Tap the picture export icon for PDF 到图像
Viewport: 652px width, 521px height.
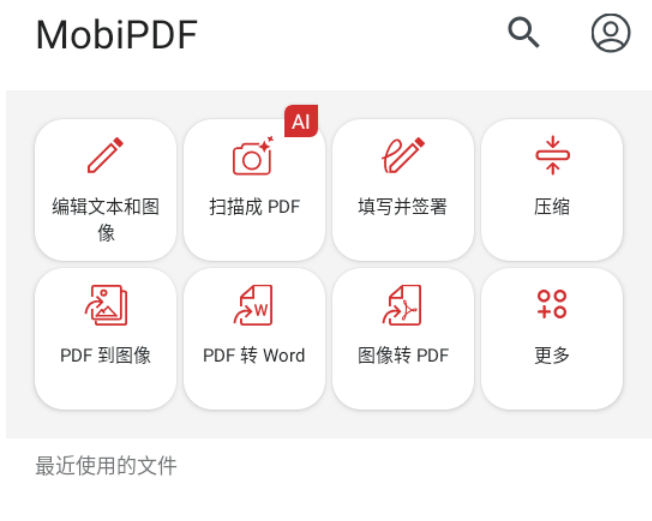(x=106, y=305)
